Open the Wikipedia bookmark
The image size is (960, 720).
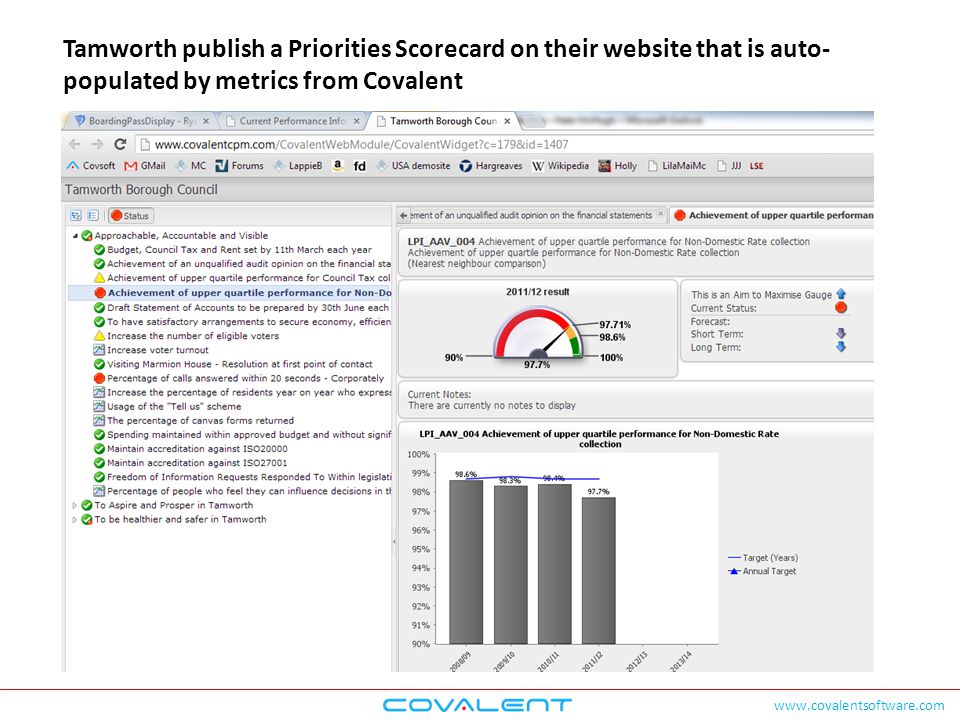(x=560, y=166)
